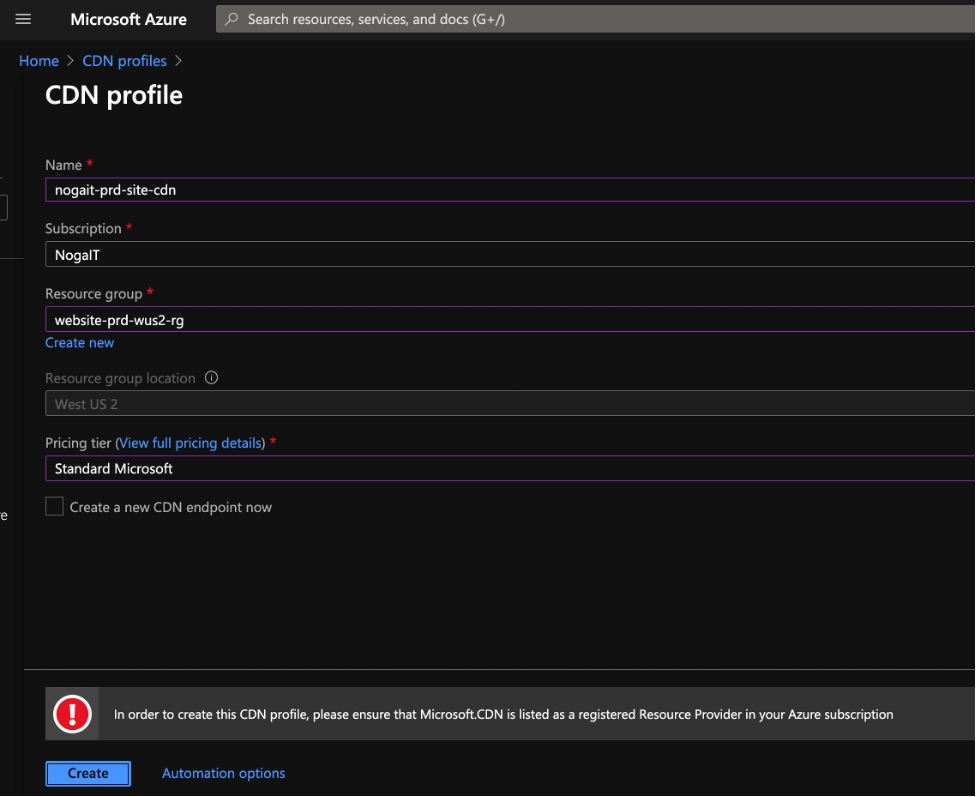Open the Pricing tier dropdown
Viewport: 977px width, 797px height.
[510, 468]
